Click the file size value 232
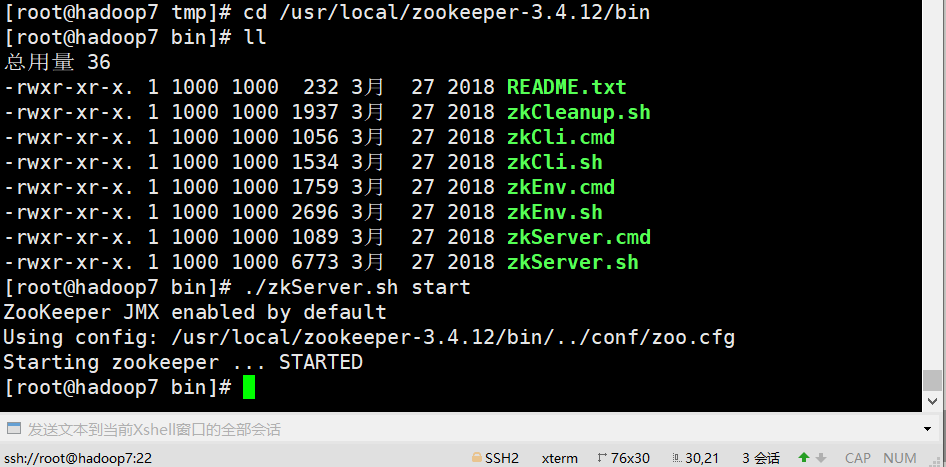 (320, 87)
